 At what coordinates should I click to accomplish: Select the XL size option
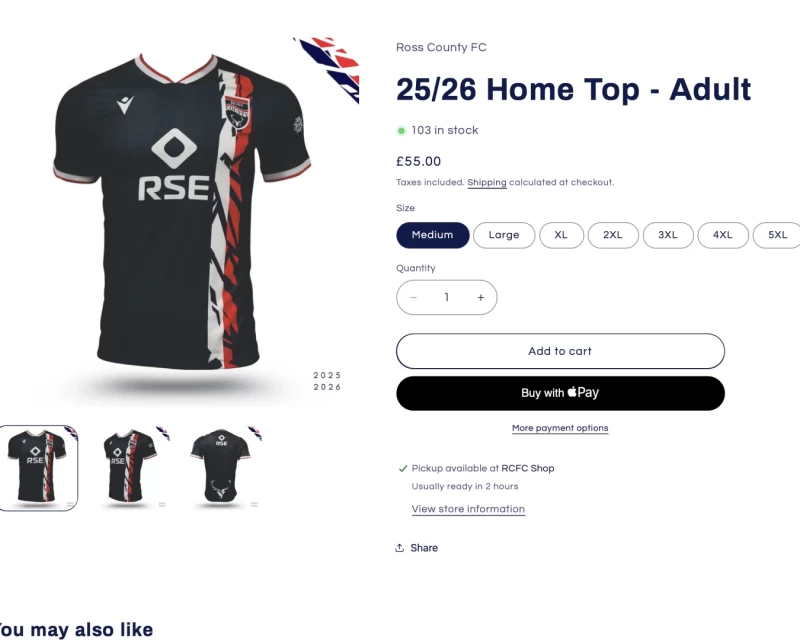561,235
